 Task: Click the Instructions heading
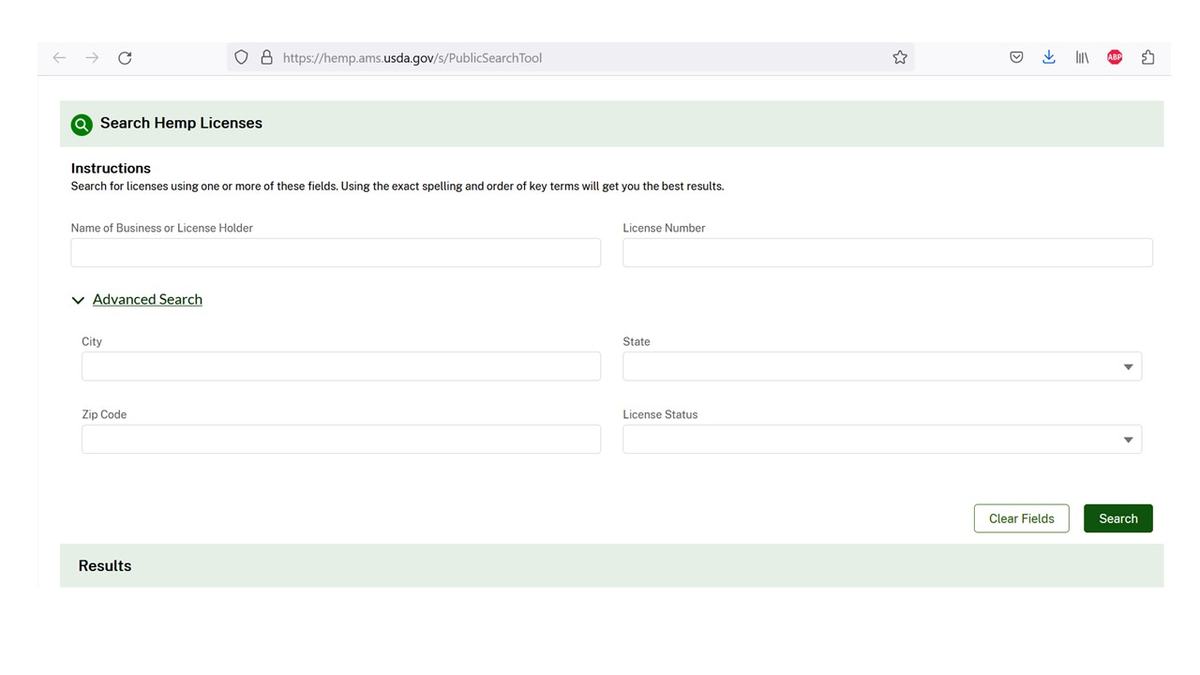pos(111,168)
